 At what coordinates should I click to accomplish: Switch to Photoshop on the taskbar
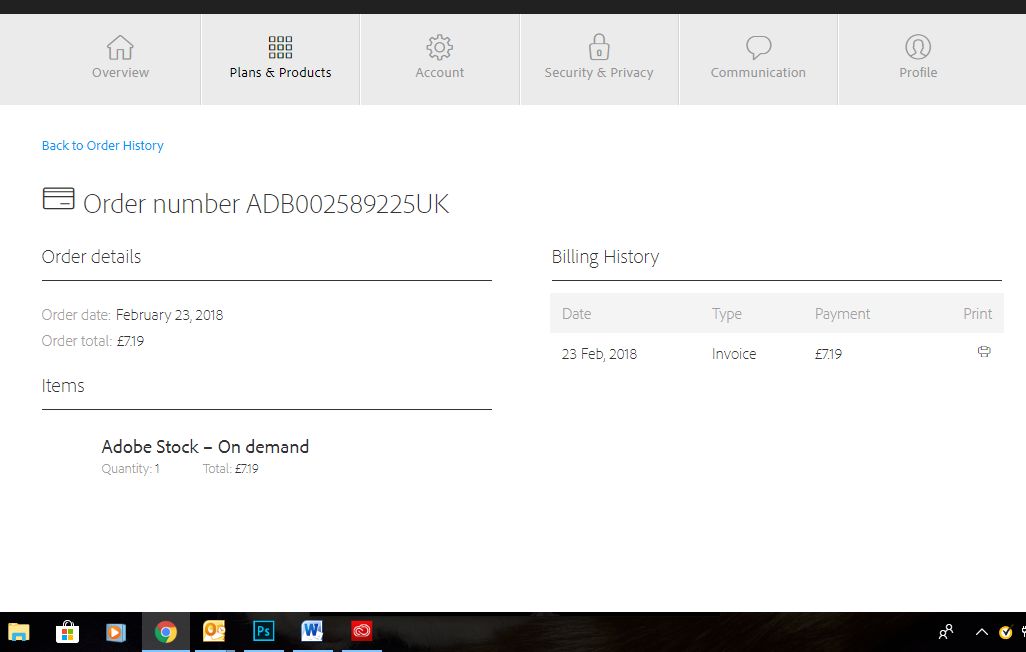tap(264, 632)
